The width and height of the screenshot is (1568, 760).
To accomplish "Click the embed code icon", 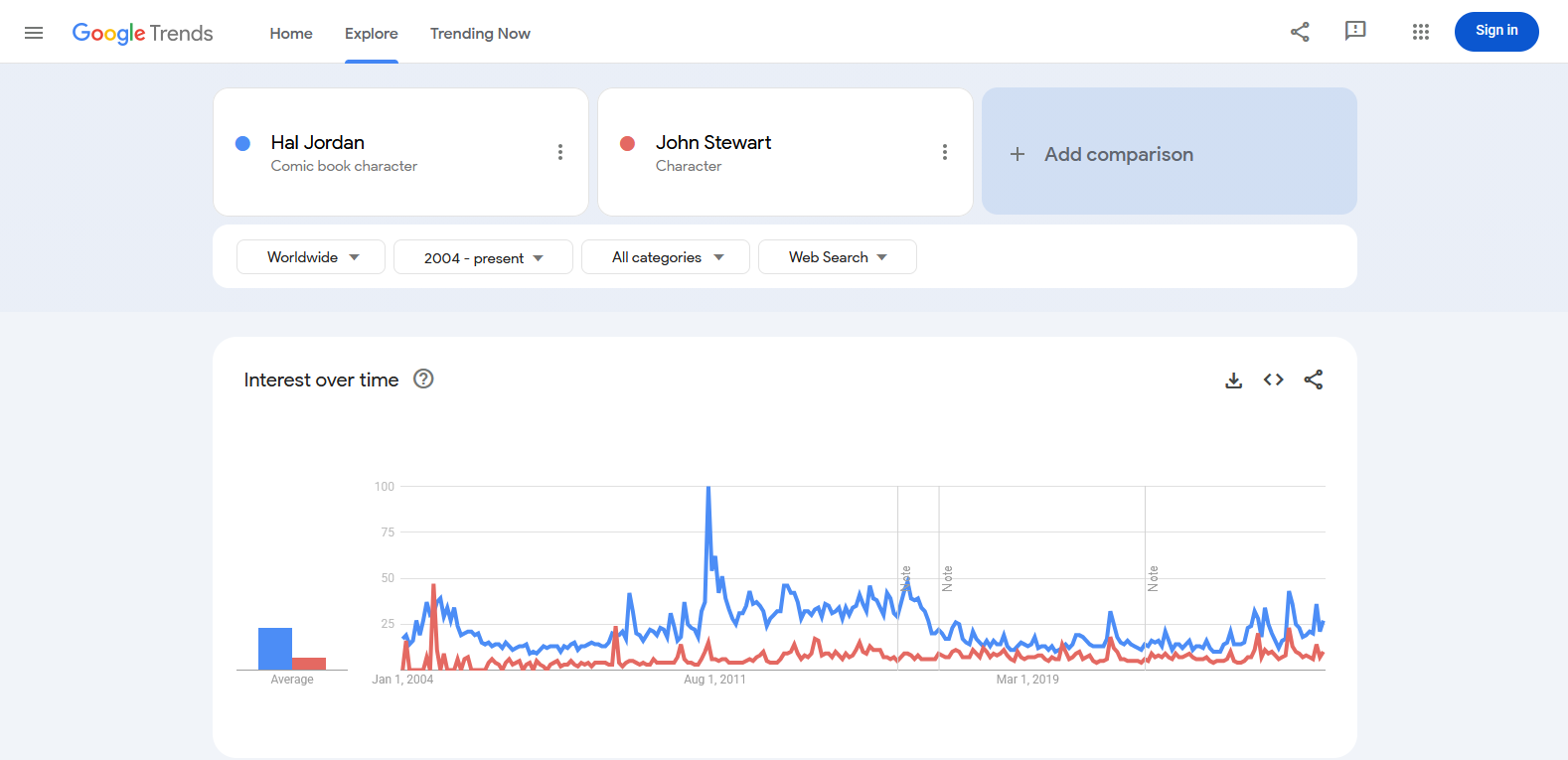I will [1274, 380].
